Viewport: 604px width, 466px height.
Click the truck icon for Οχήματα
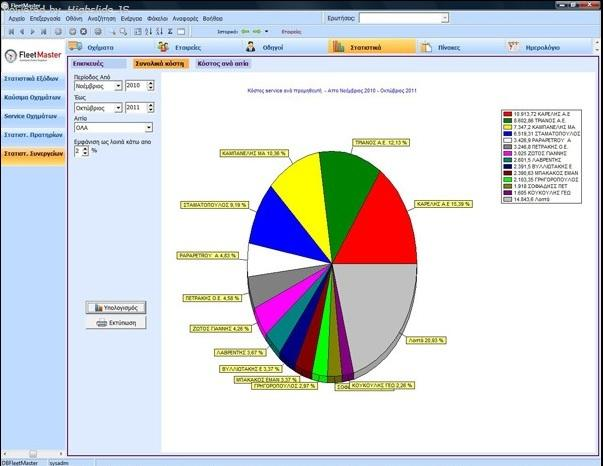[x=75, y=47]
